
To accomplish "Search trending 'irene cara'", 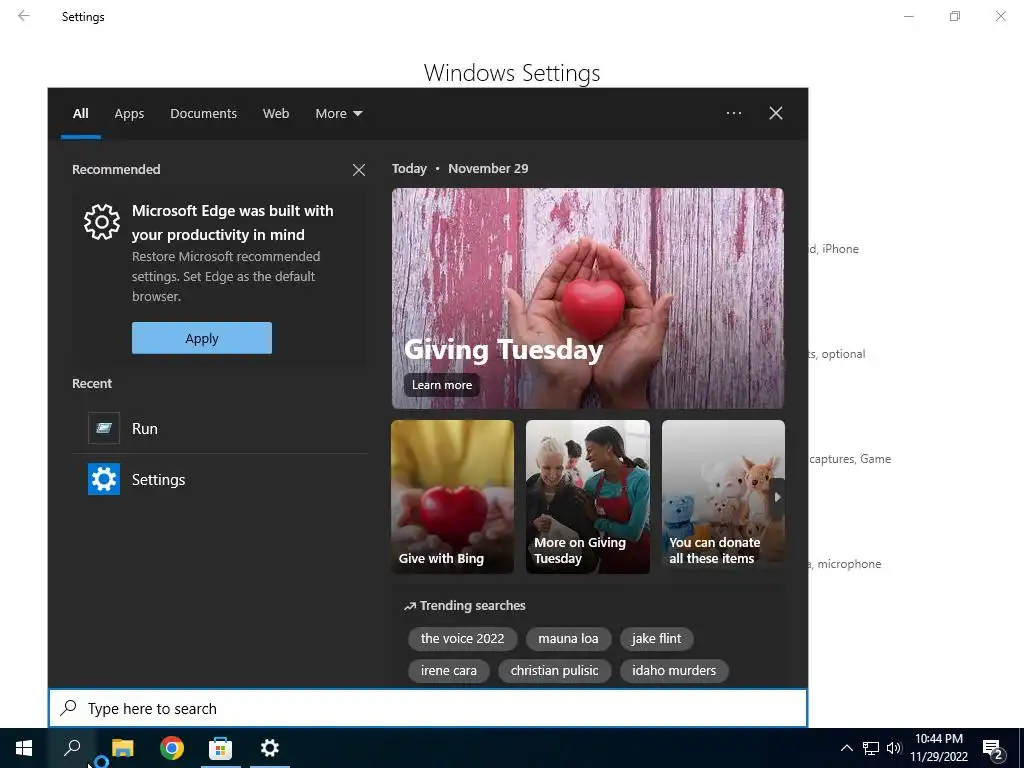I will tap(449, 671).
